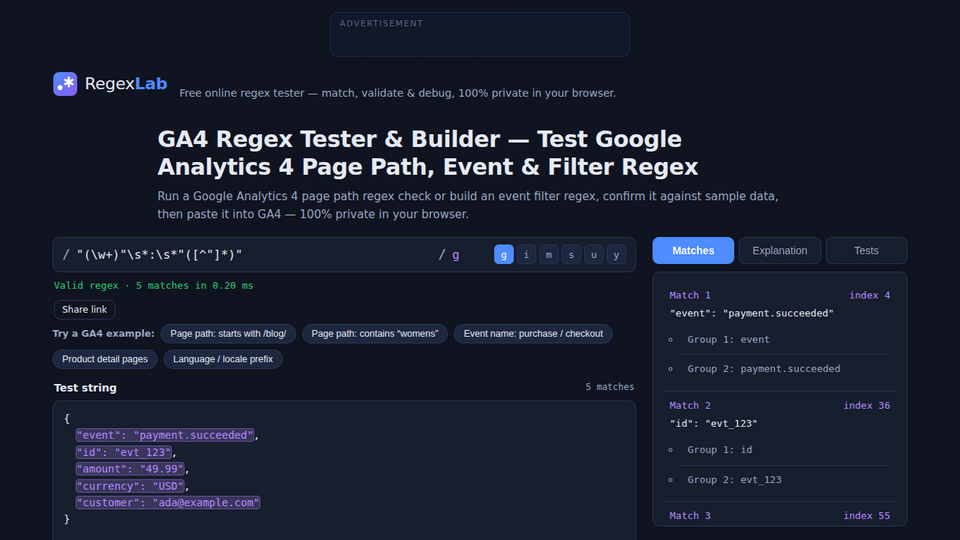Click highlighted match "currency": "USD"

point(130,486)
